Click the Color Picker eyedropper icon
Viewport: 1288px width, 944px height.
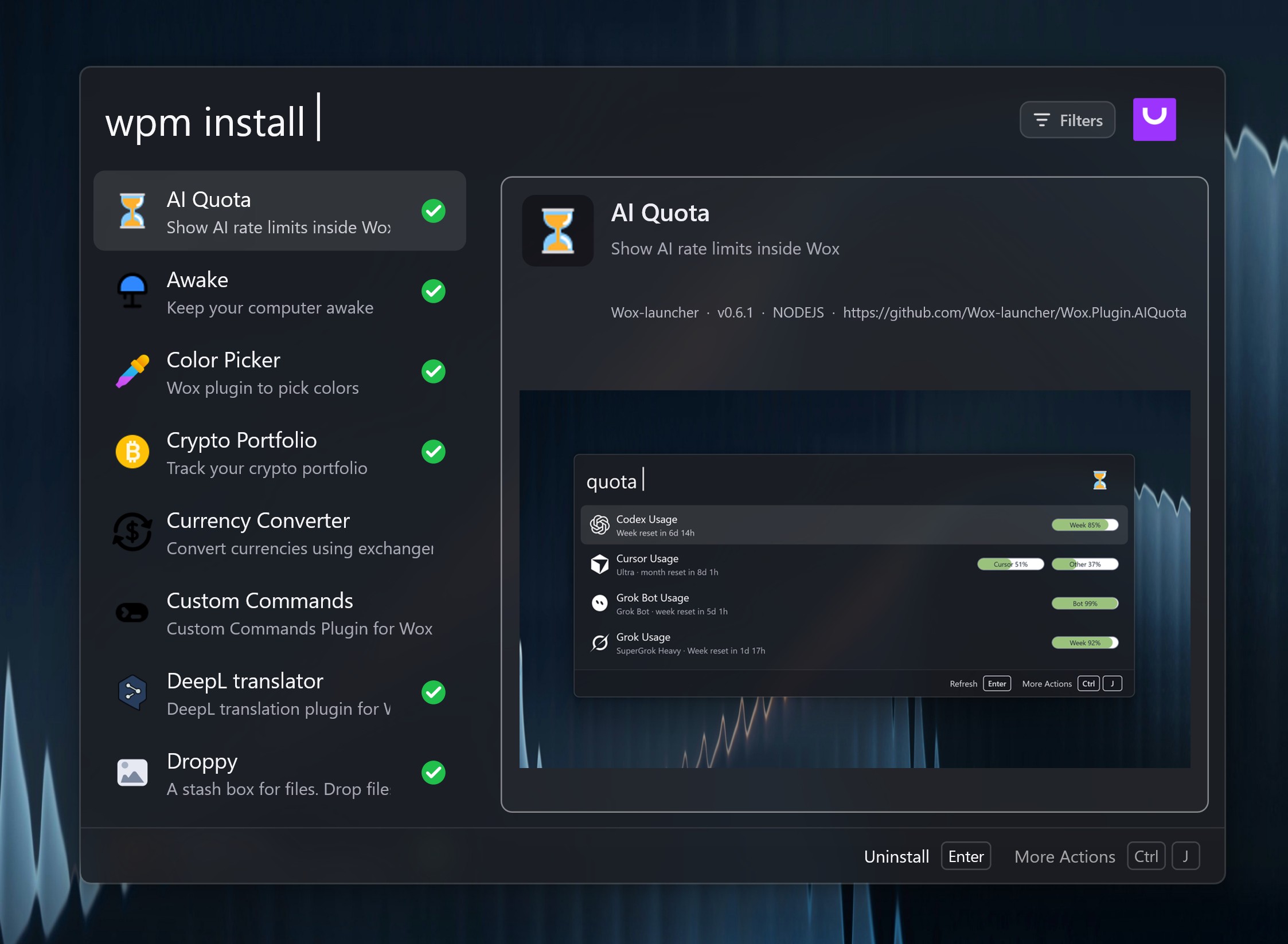click(x=132, y=371)
